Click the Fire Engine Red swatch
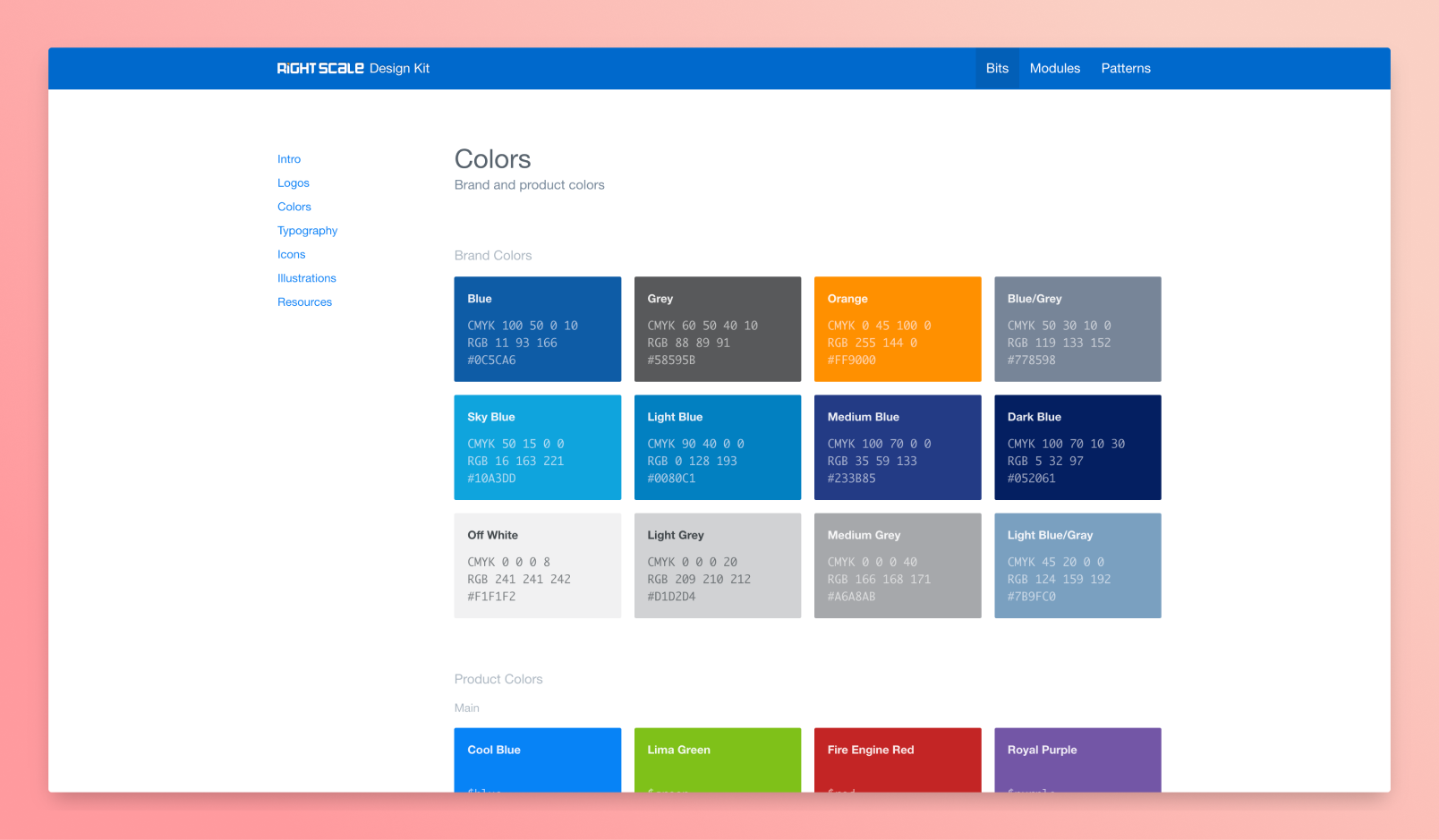 [897, 759]
